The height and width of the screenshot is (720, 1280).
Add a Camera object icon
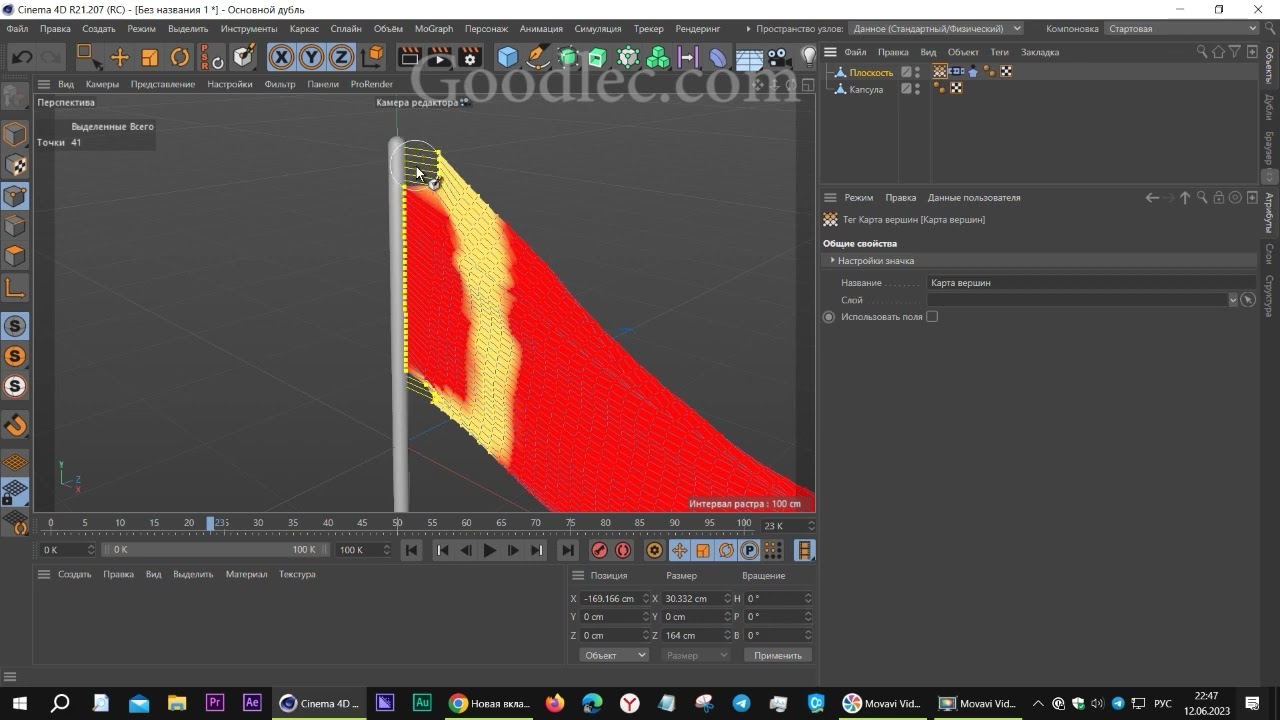pyautogui.click(x=779, y=57)
